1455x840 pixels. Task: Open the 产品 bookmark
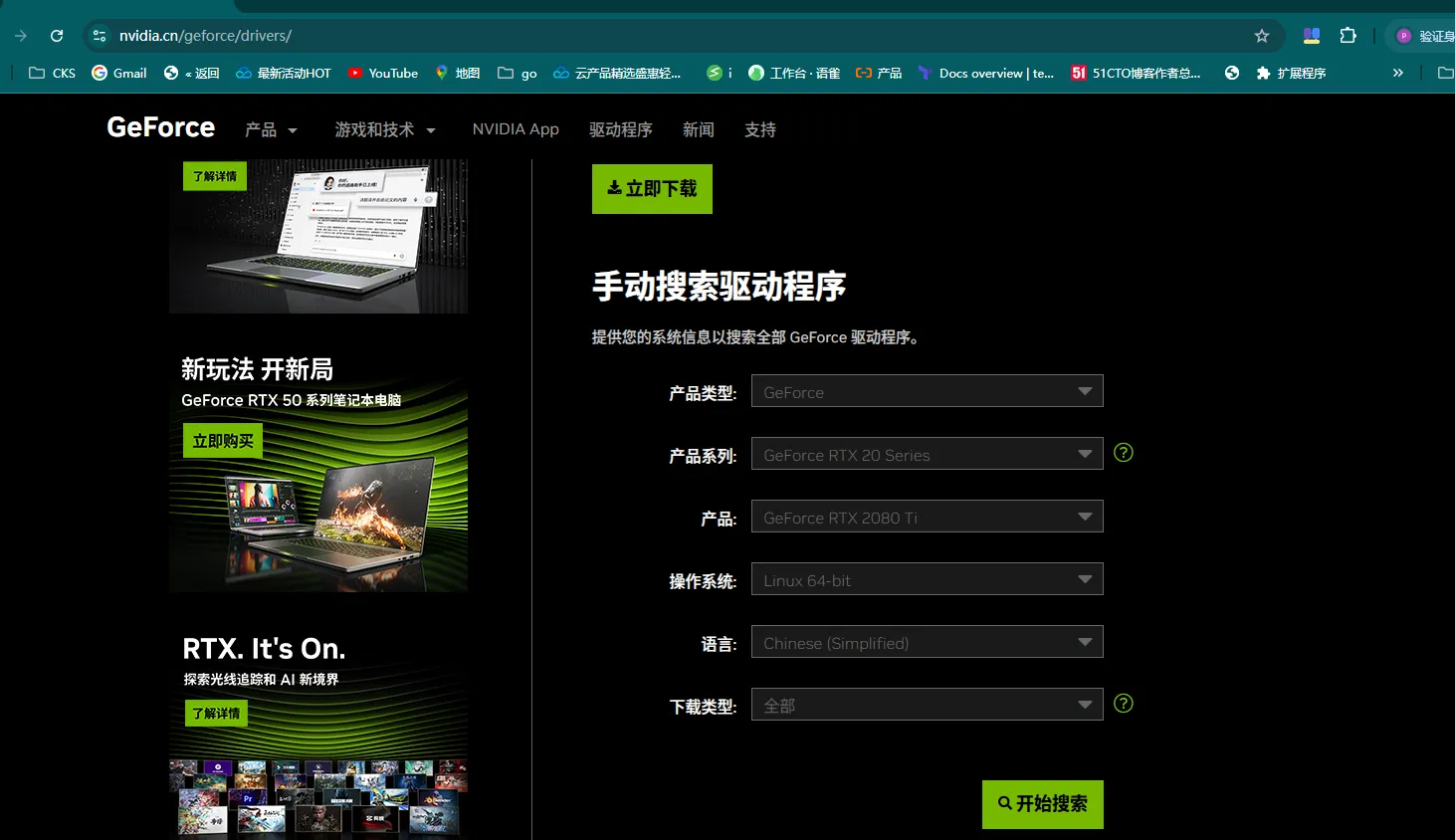point(879,73)
